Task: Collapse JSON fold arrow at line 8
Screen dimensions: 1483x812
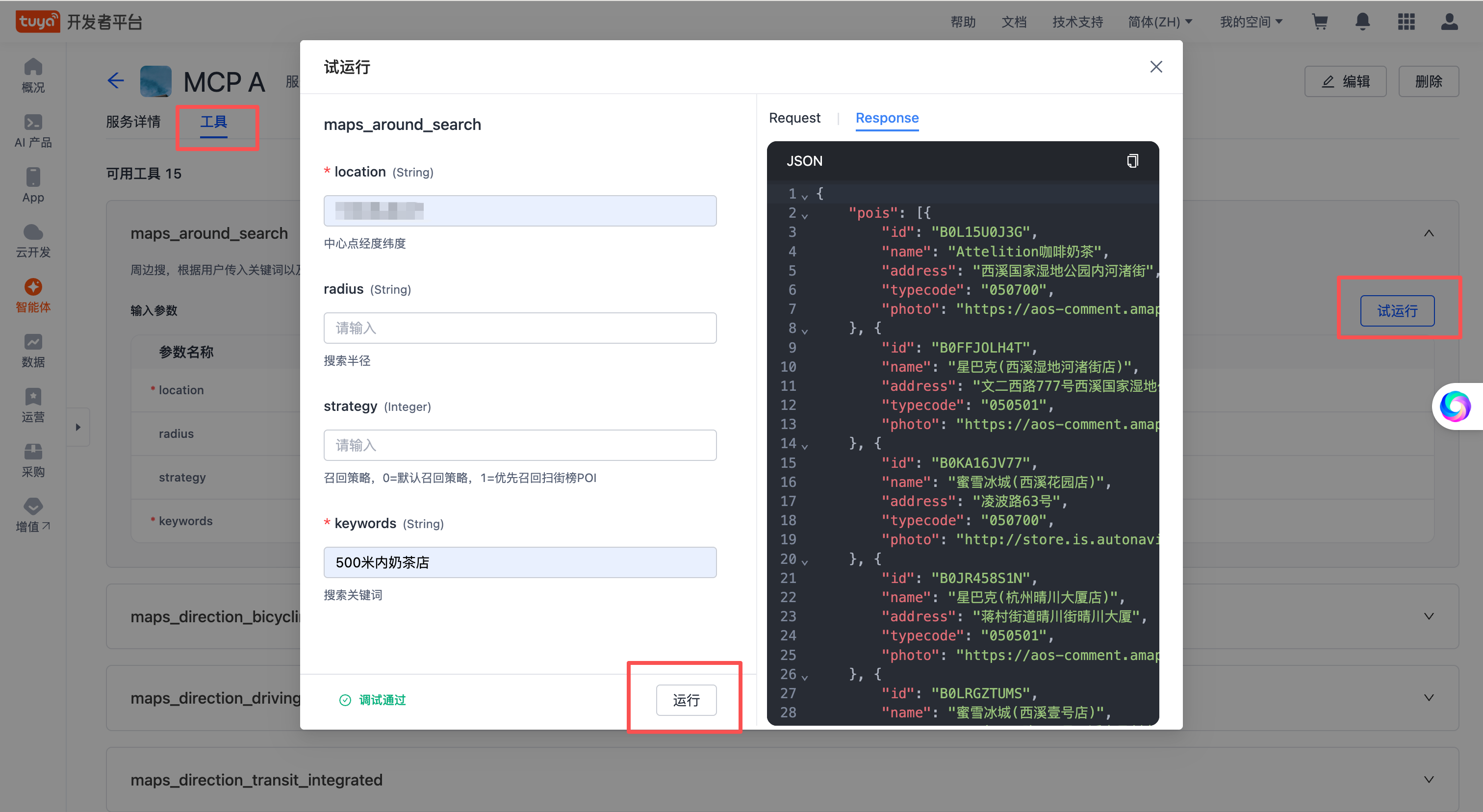Action: (x=805, y=331)
